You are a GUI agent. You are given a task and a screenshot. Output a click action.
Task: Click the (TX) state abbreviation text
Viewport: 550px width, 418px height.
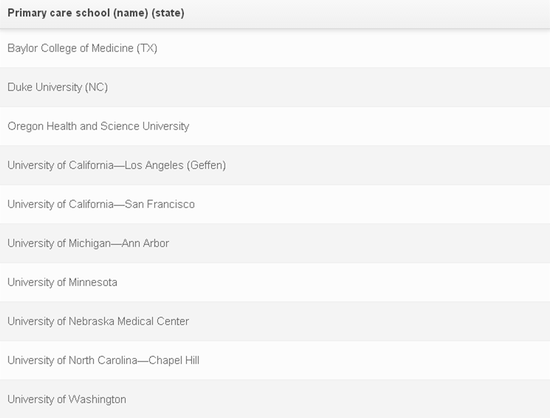click(147, 48)
